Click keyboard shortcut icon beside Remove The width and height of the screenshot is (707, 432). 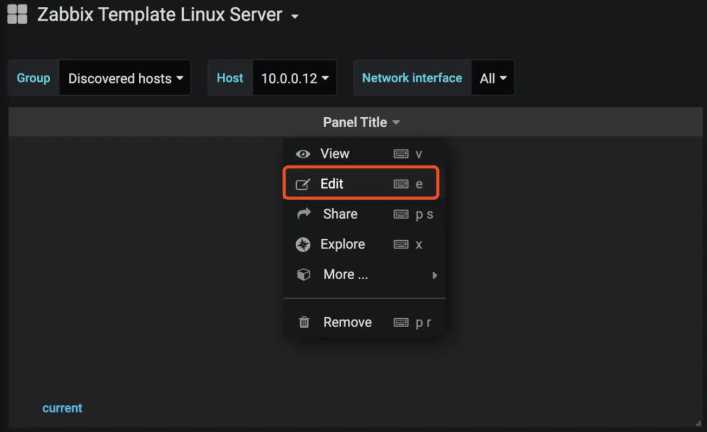(401, 322)
